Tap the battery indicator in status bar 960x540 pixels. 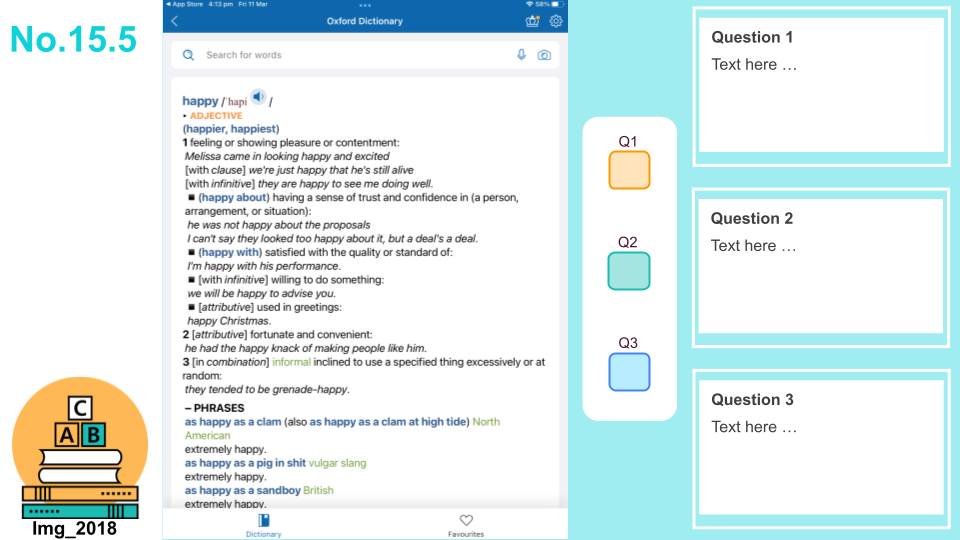pyautogui.click(x=555, y=4)
